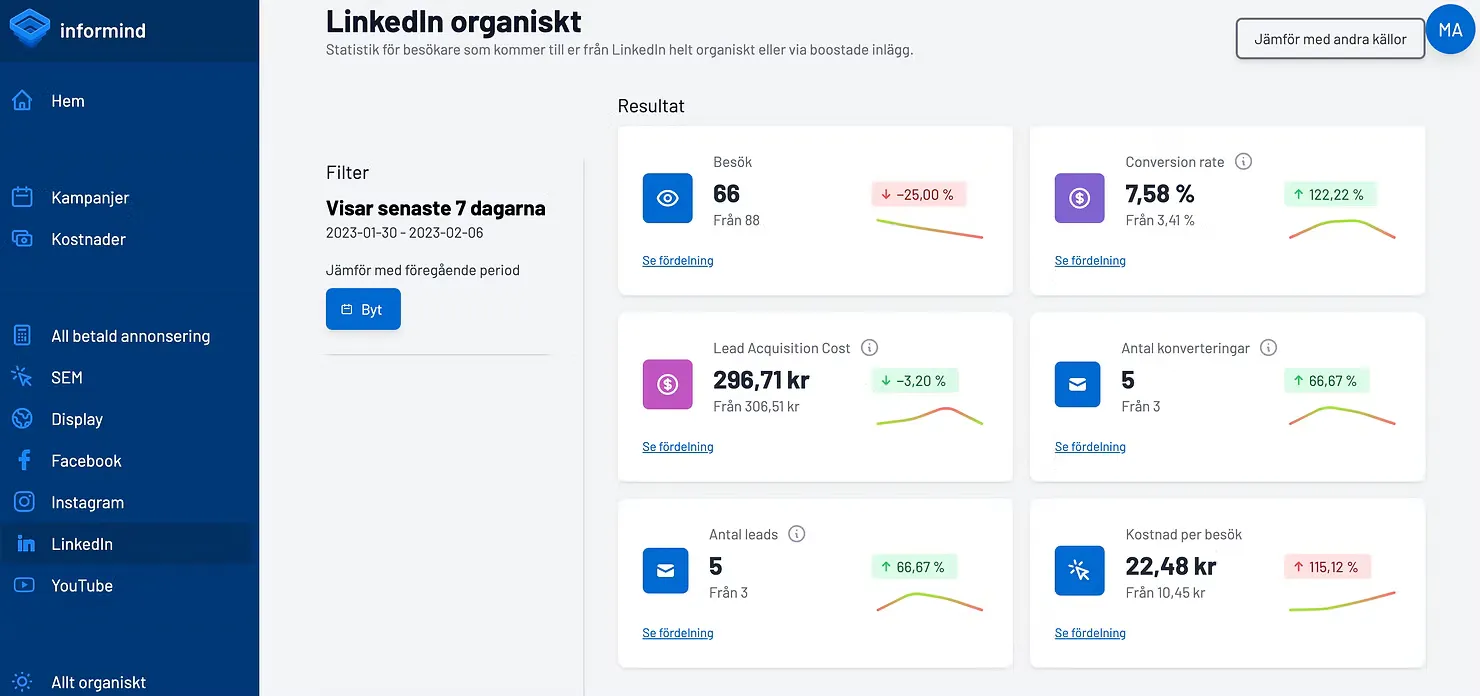Click the info icon beside Lead Acquisition Cost

[868, 347]
